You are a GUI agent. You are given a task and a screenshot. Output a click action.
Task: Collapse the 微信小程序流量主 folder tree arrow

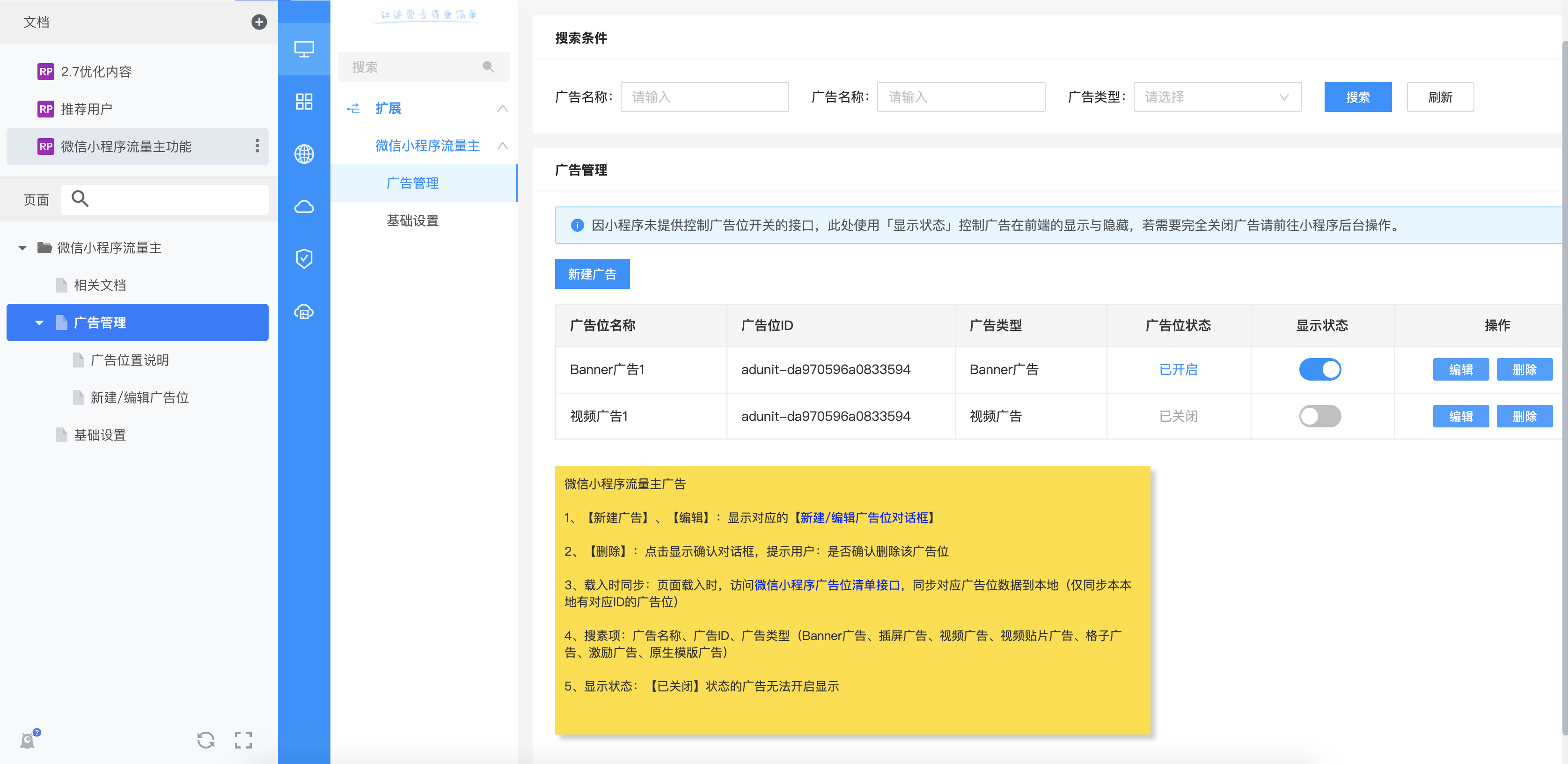point(22,248)
